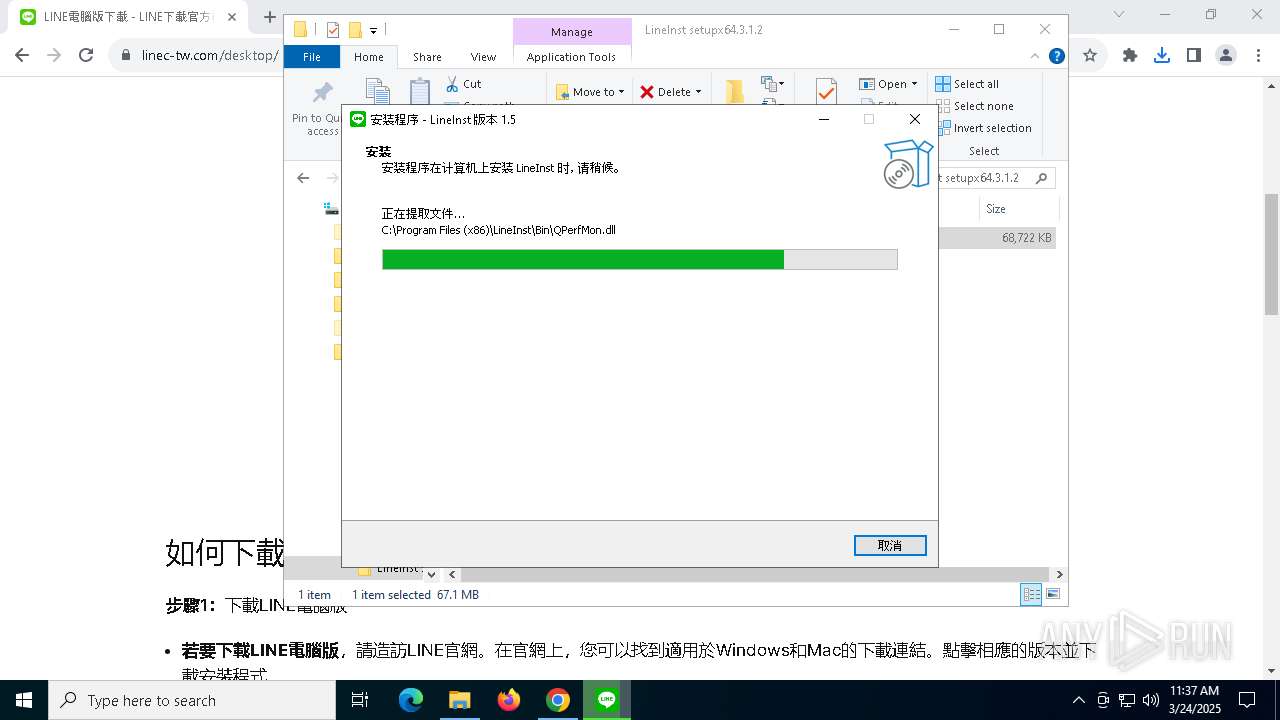Screen dimensions: 1280x720
Task: Open Chrome Extensions puzzle icon
Action: pos(1130,55)
